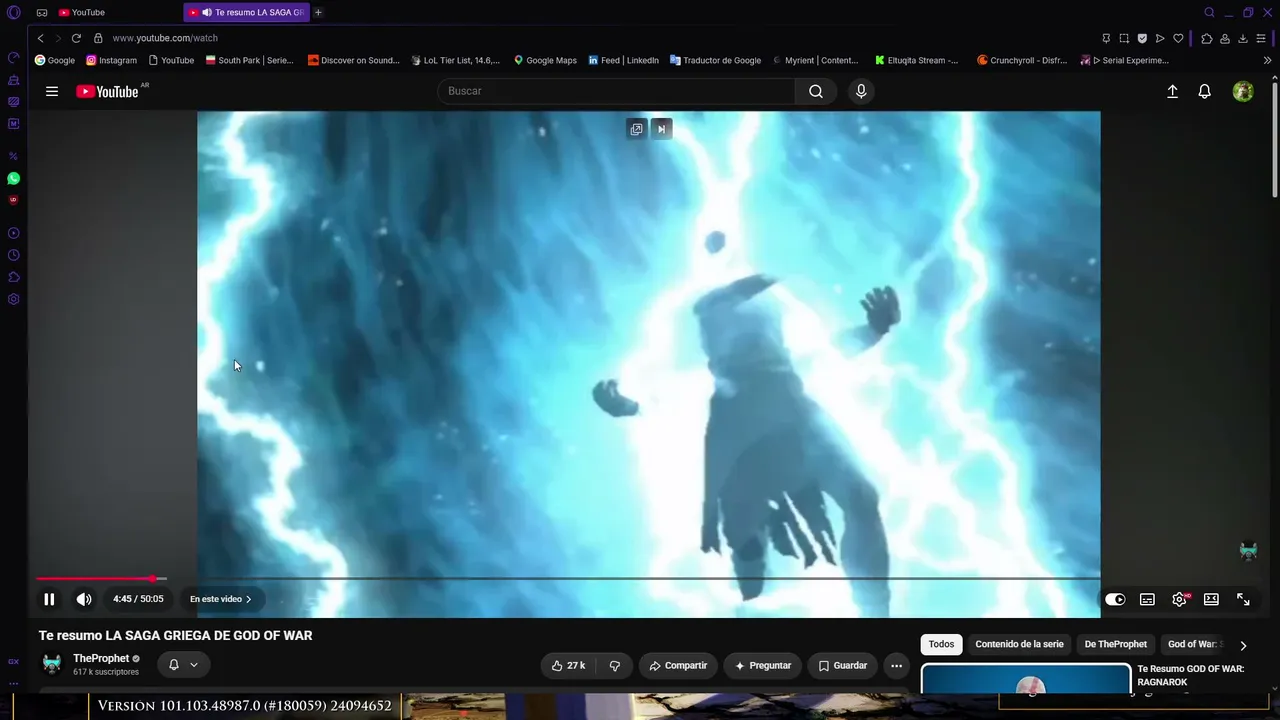Select the 'Te resumo LA SAGA' tab
Screen dimensions: 1280x720
(246, 12)
